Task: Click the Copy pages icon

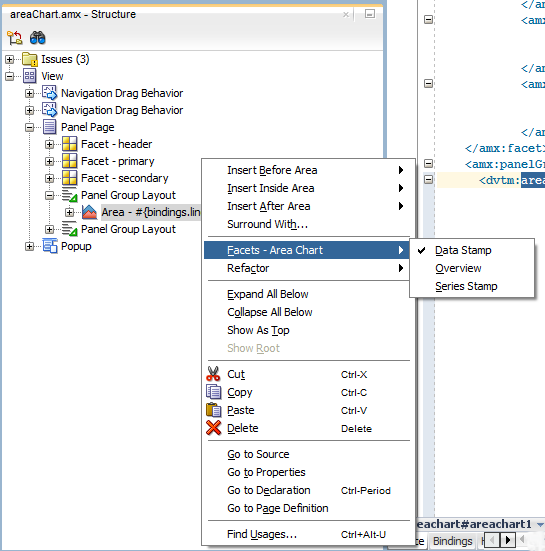Action: (x=214, y=392)
